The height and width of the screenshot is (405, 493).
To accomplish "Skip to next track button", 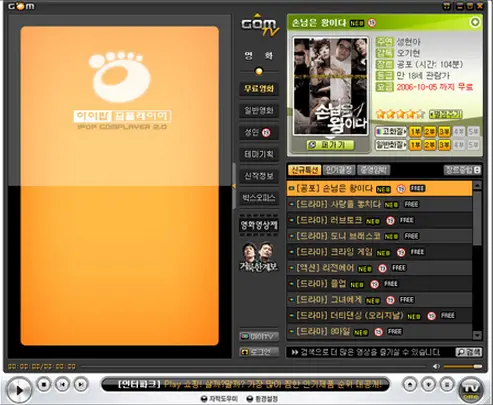I will point(81,384).
